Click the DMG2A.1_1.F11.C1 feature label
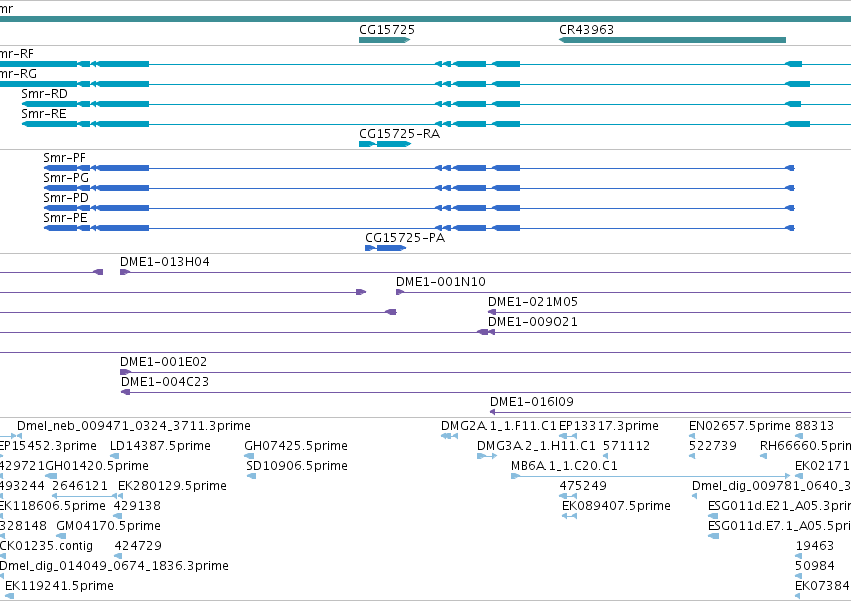Screen dimensions: 851x601 [499, 426]
